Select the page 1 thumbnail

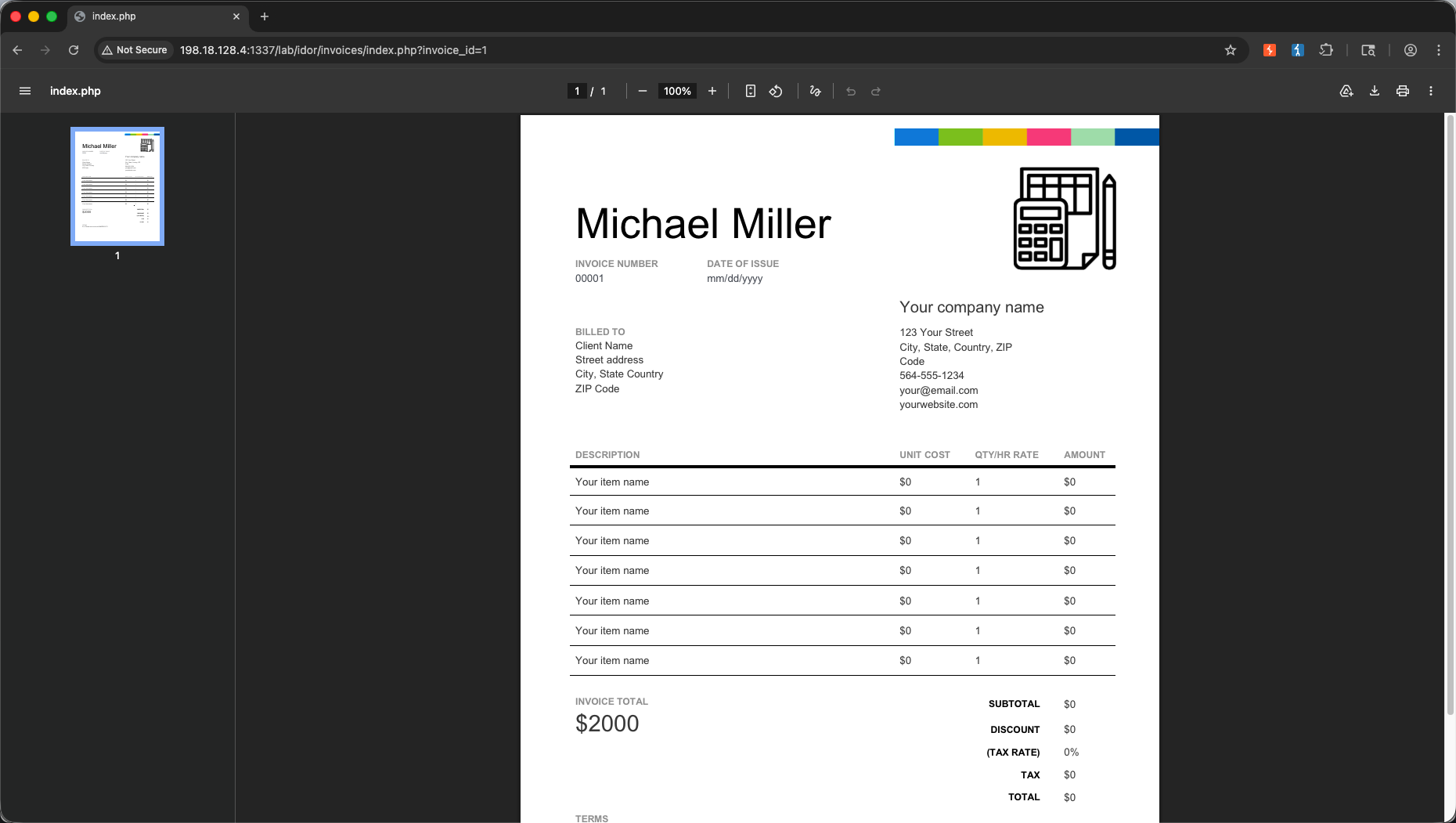(x=117, y=186)
